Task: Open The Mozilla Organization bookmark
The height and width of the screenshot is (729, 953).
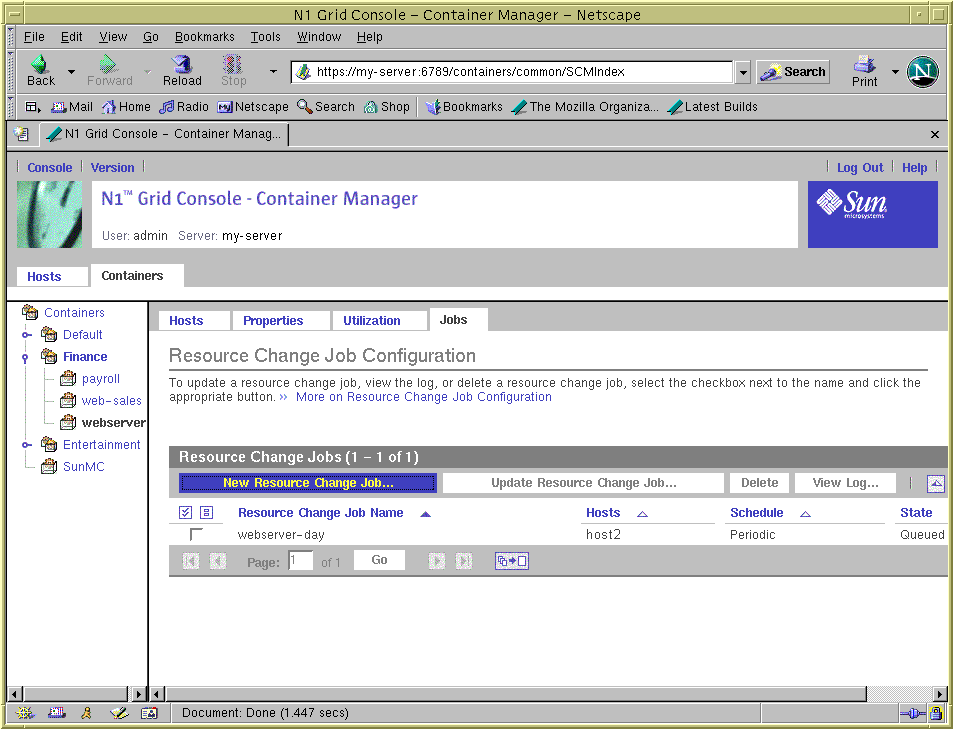Action: pyautogui.click(x=585, y=107)
